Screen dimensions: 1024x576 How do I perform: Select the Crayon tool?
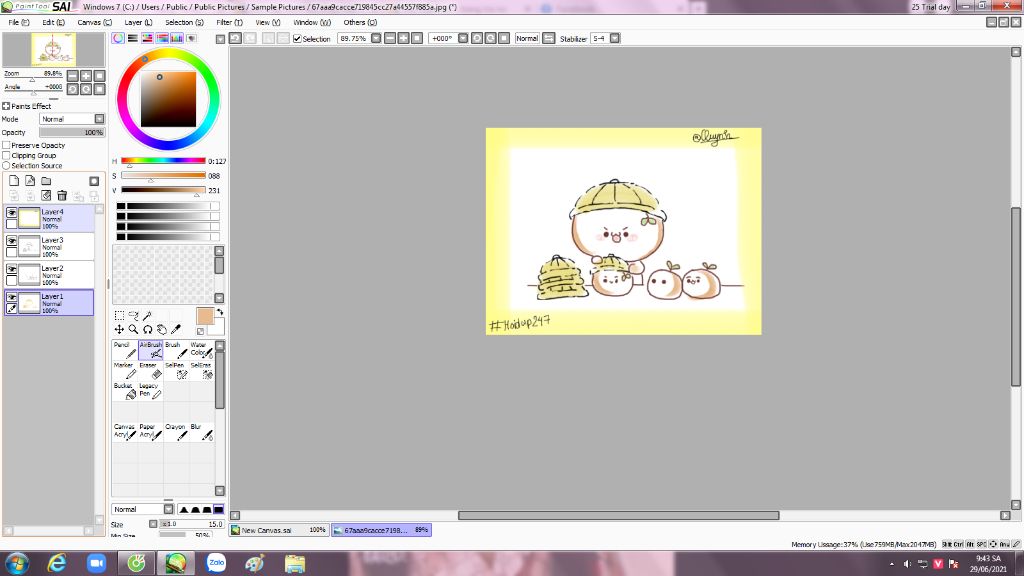pos(176,432)
